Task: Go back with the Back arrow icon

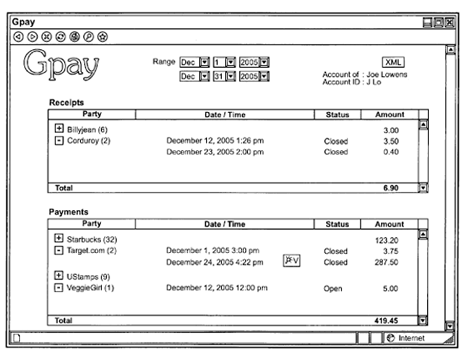Action: [18, 37]
